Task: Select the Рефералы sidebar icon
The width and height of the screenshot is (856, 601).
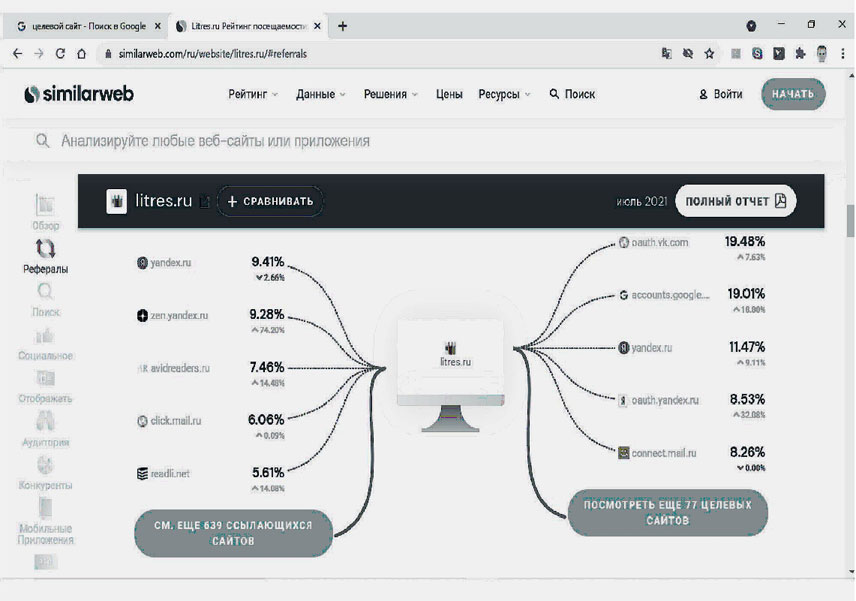Action: [x=45, y=253]
